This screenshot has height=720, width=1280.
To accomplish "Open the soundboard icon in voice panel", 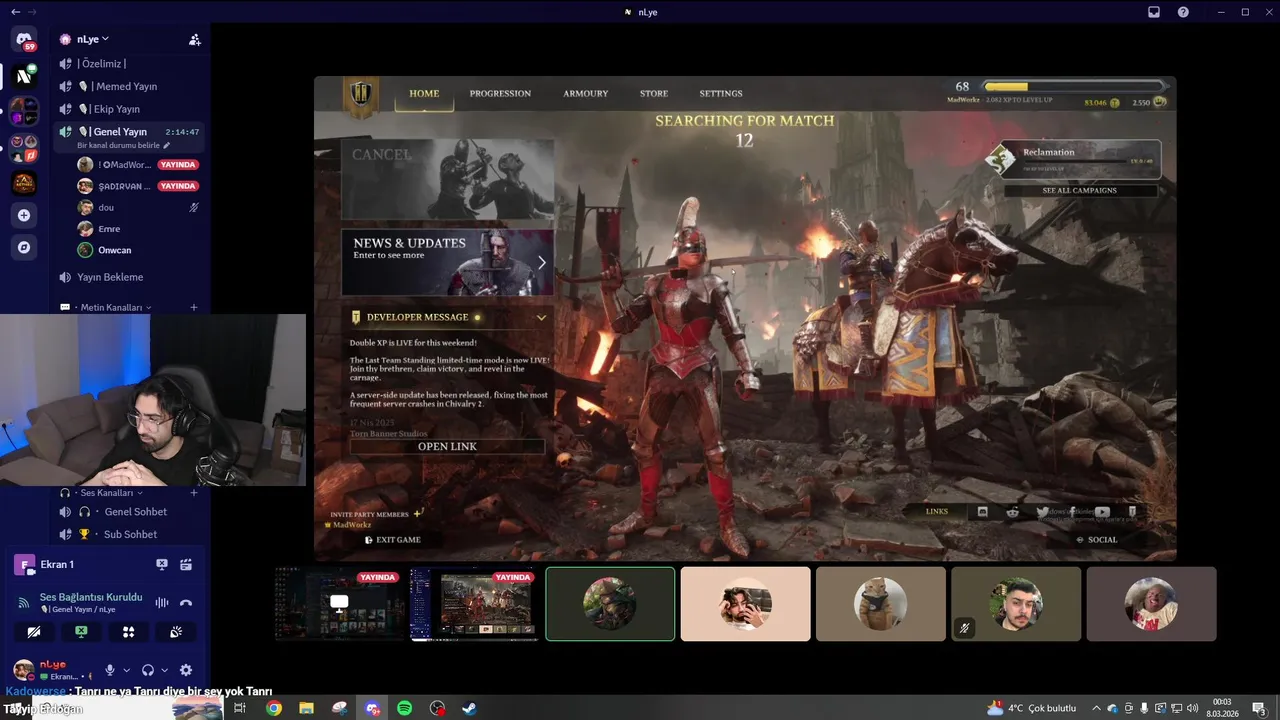I will tap(176, 632).
